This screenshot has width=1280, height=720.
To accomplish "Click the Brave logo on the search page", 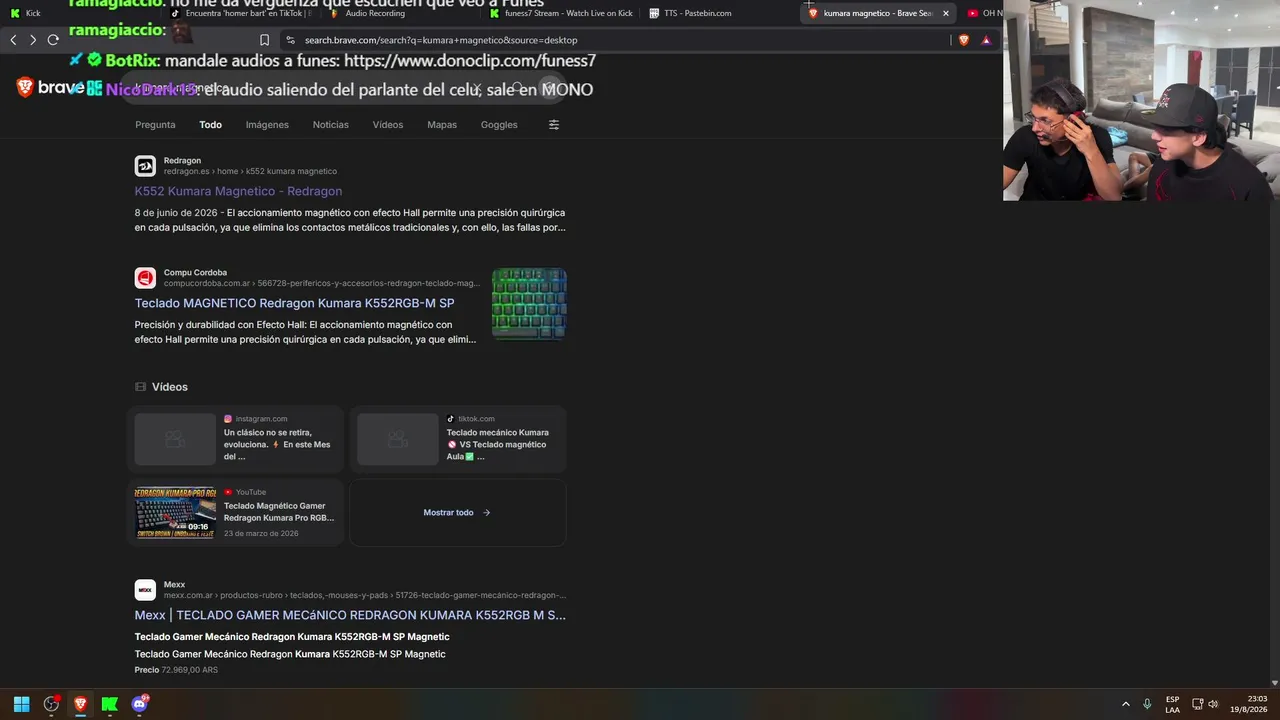I will click(50, 88).
